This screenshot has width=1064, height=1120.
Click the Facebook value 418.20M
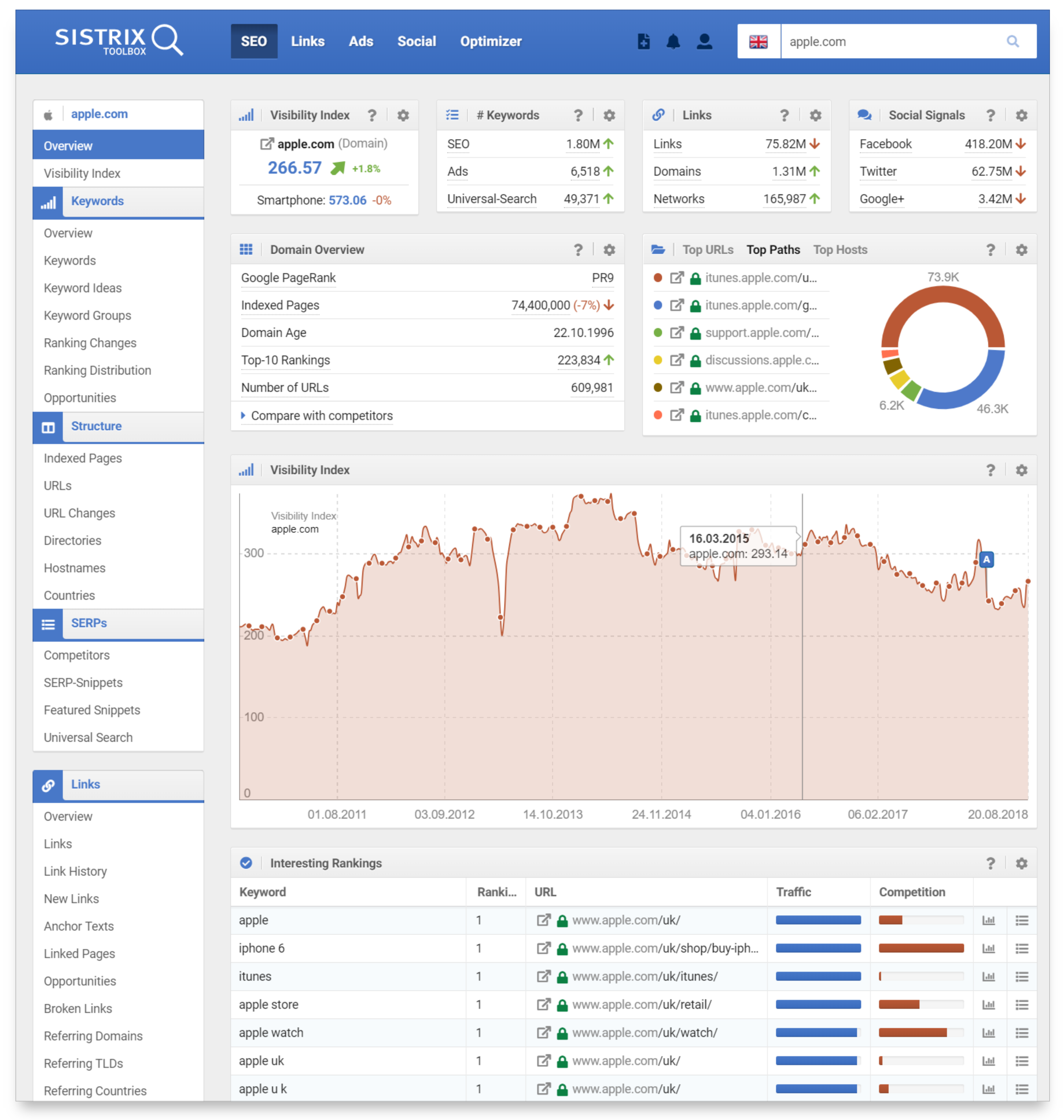tap(988, 144)
